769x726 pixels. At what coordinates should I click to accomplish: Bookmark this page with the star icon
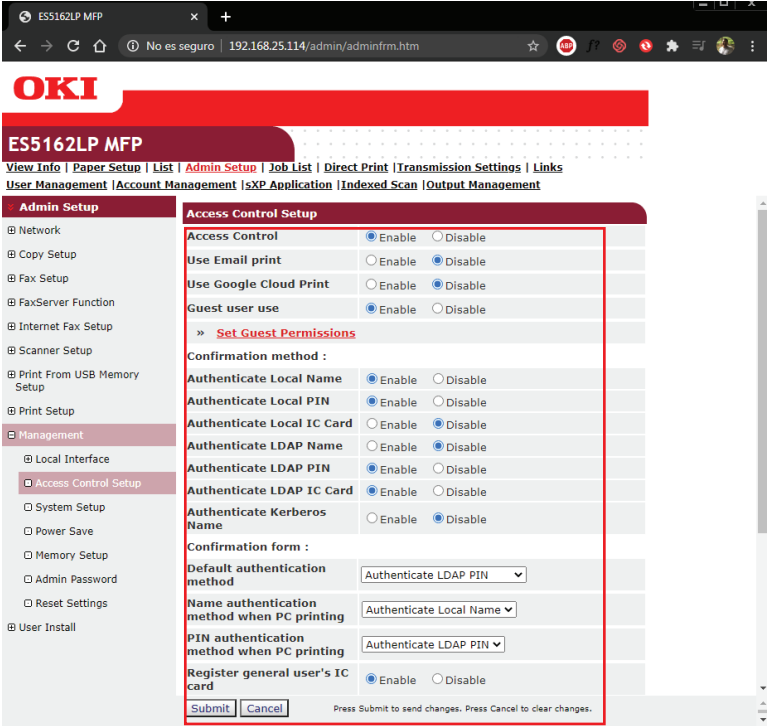click(x=534, y=46)
